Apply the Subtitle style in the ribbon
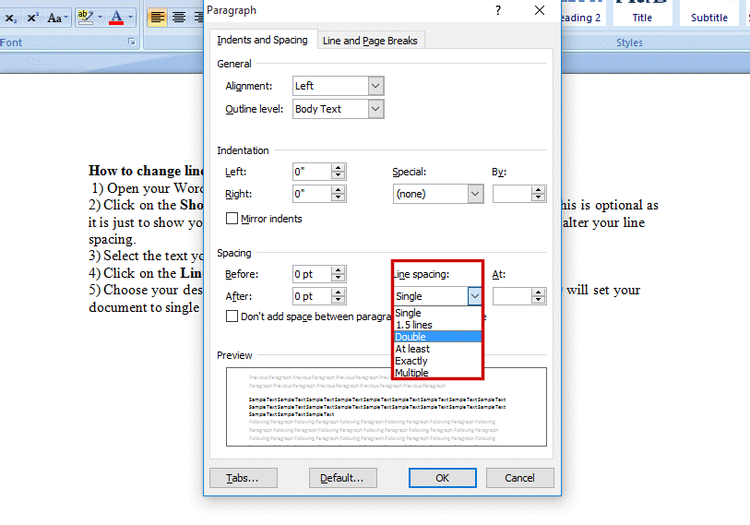The height and width of the screenshot is (525, 750). [x=709, y=13]
